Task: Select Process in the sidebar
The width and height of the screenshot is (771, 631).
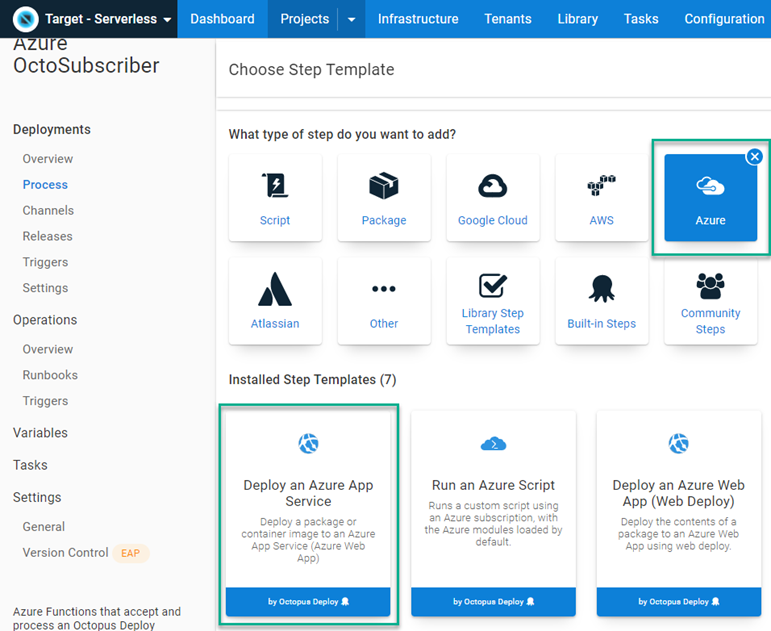Action: [x=45, y=184]
